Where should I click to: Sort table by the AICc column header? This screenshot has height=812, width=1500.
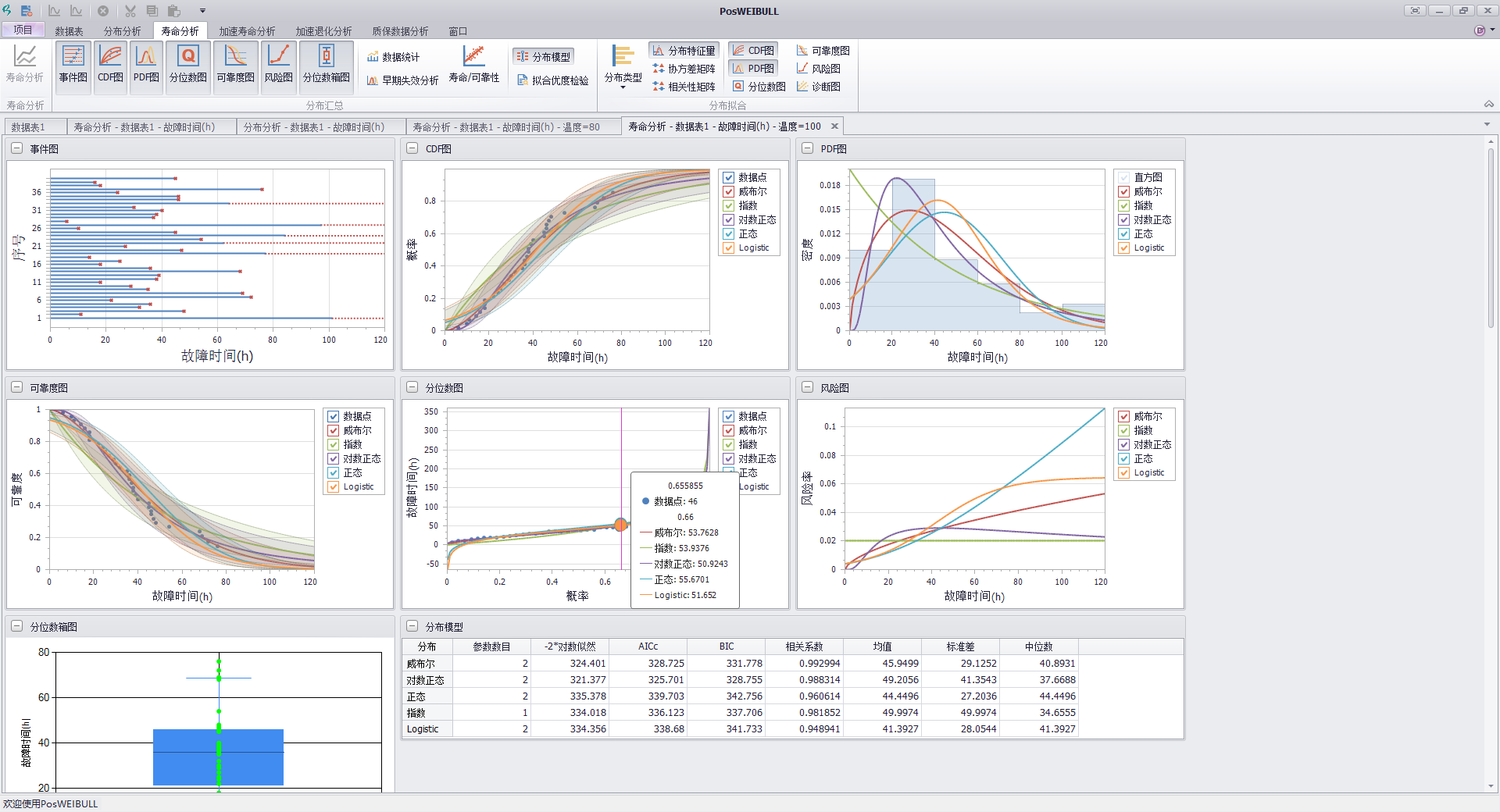click(648, 646)
